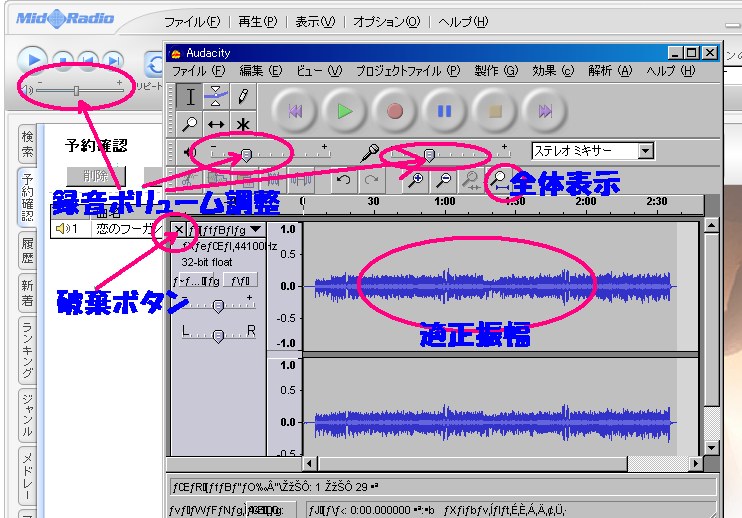This screenshot has height=518, width=742.
Task: Click the MidRadio speaker volume icon
Action: (27, 90)
